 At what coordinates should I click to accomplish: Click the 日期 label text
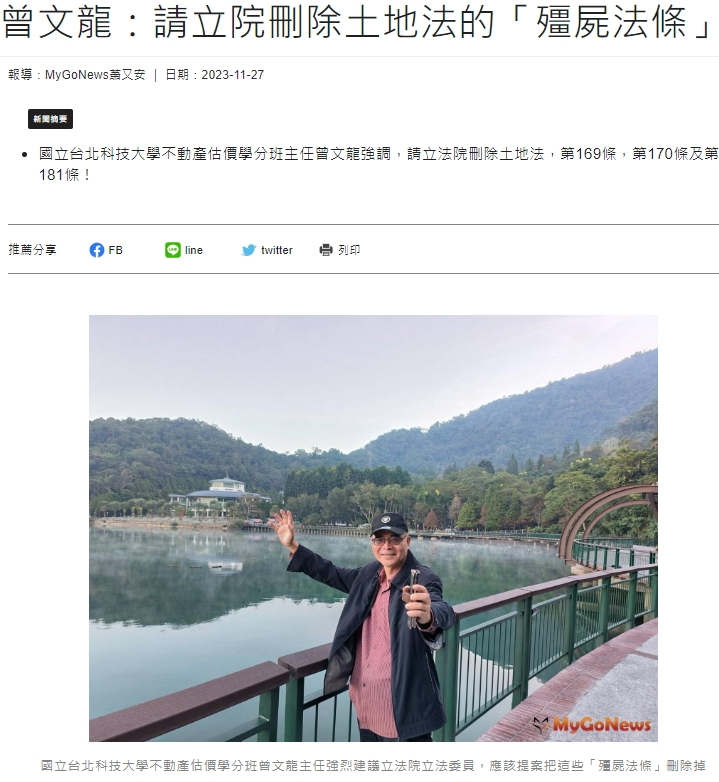tap(177, 75)
